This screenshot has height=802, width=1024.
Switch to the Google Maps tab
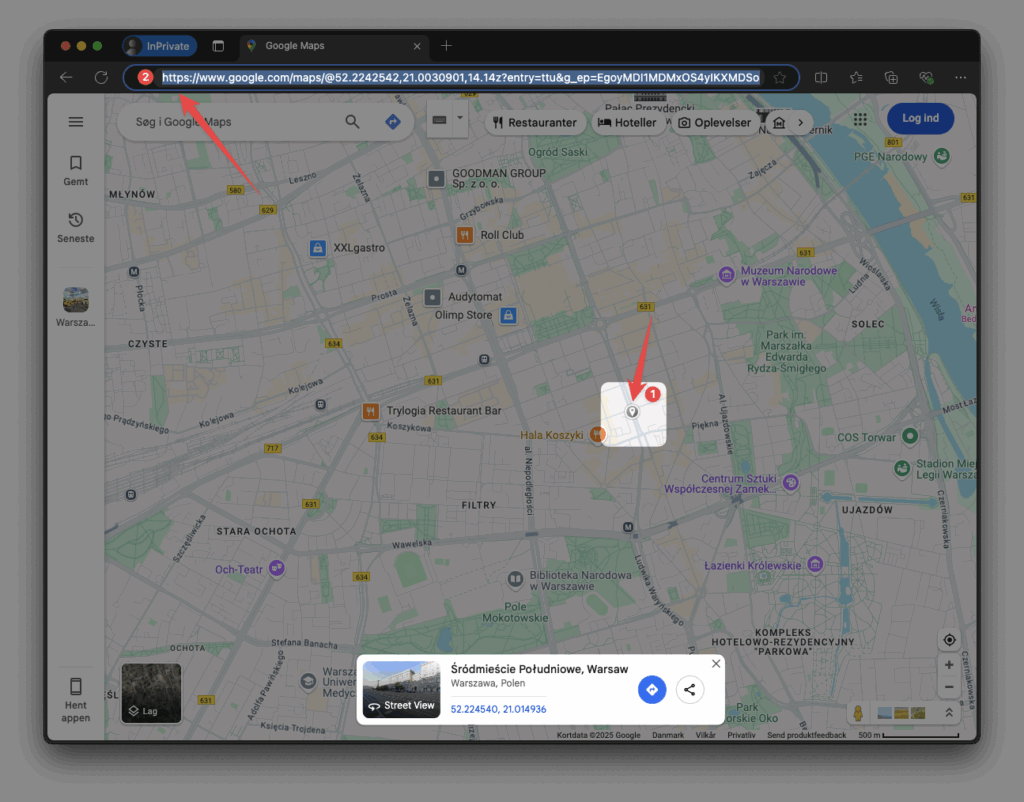(334, 46)
